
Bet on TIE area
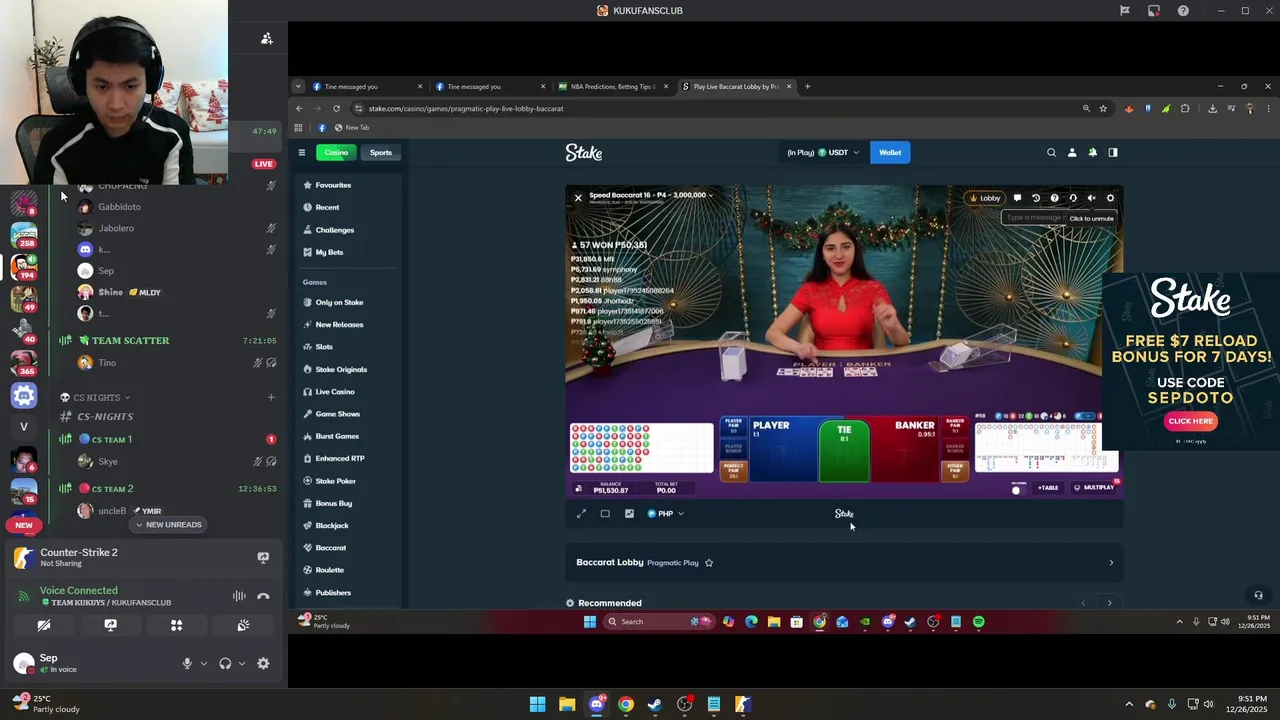(844, 450)
